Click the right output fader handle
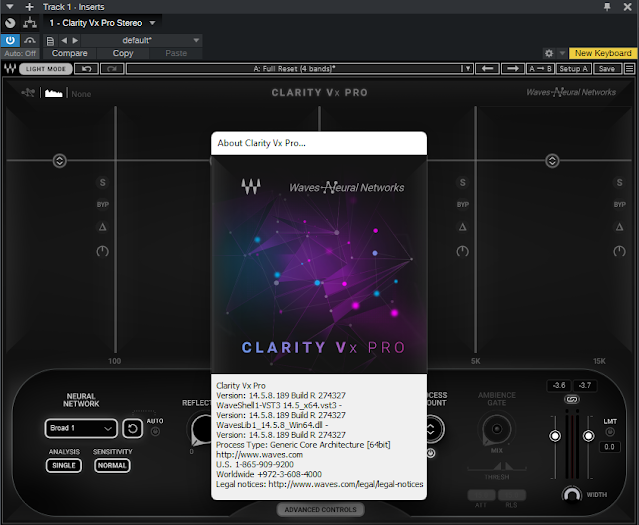The width and height of the screenshot is (639, 525). tap(588, 436)
